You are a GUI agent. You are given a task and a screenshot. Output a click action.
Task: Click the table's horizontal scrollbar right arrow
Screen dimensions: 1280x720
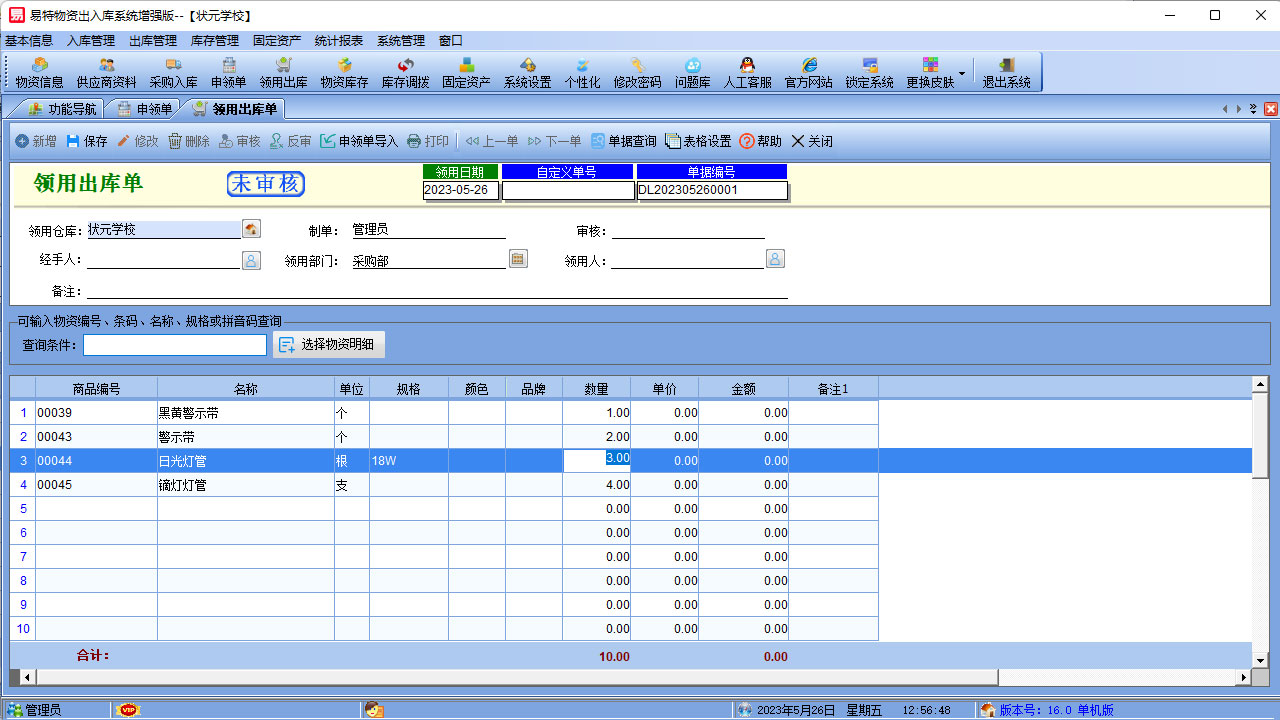coord(1244,677)
